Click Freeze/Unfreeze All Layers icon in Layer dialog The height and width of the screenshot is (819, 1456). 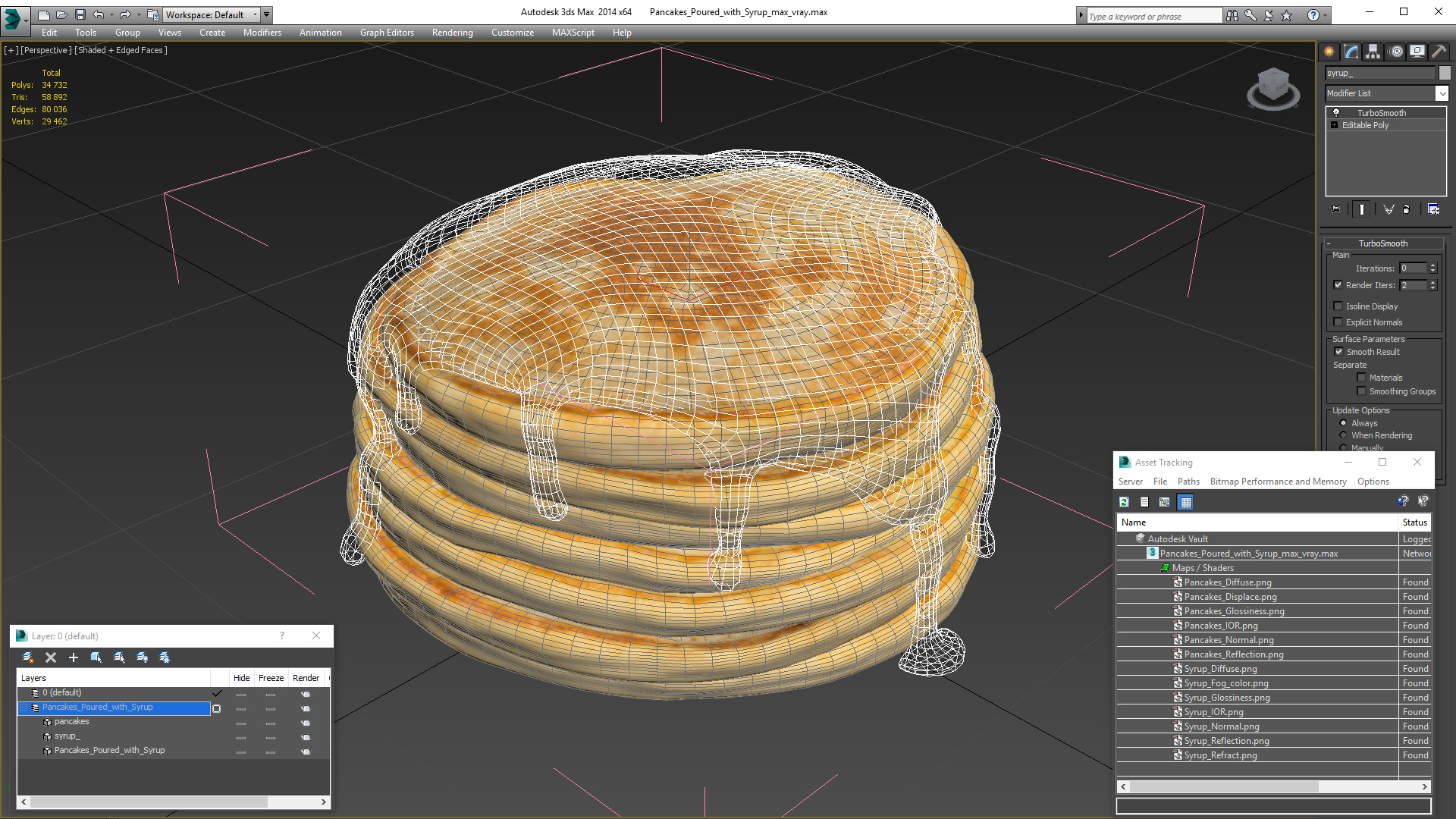165,657
